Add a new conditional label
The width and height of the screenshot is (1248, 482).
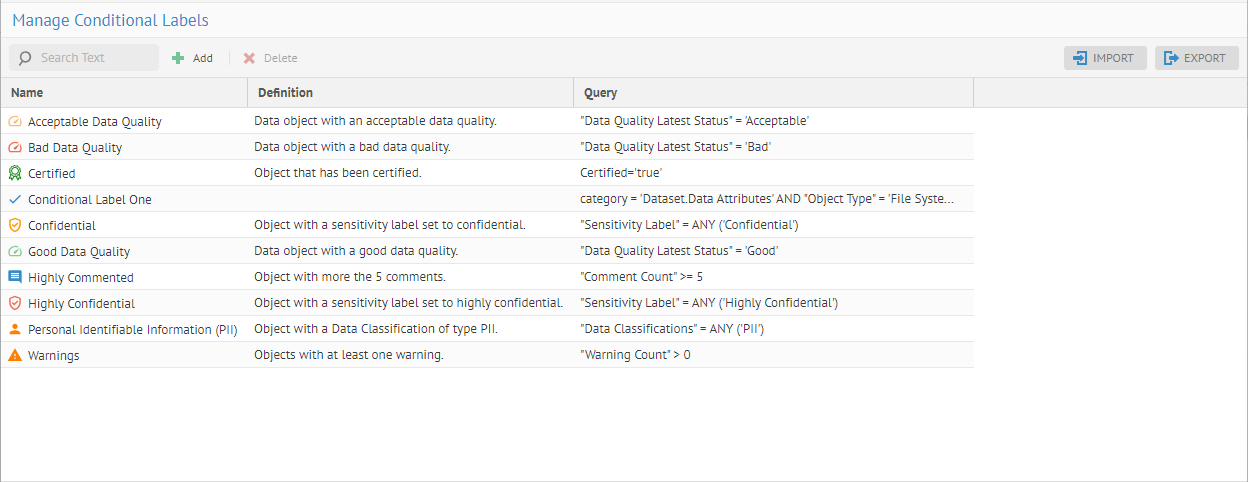(x=192, y=58)
